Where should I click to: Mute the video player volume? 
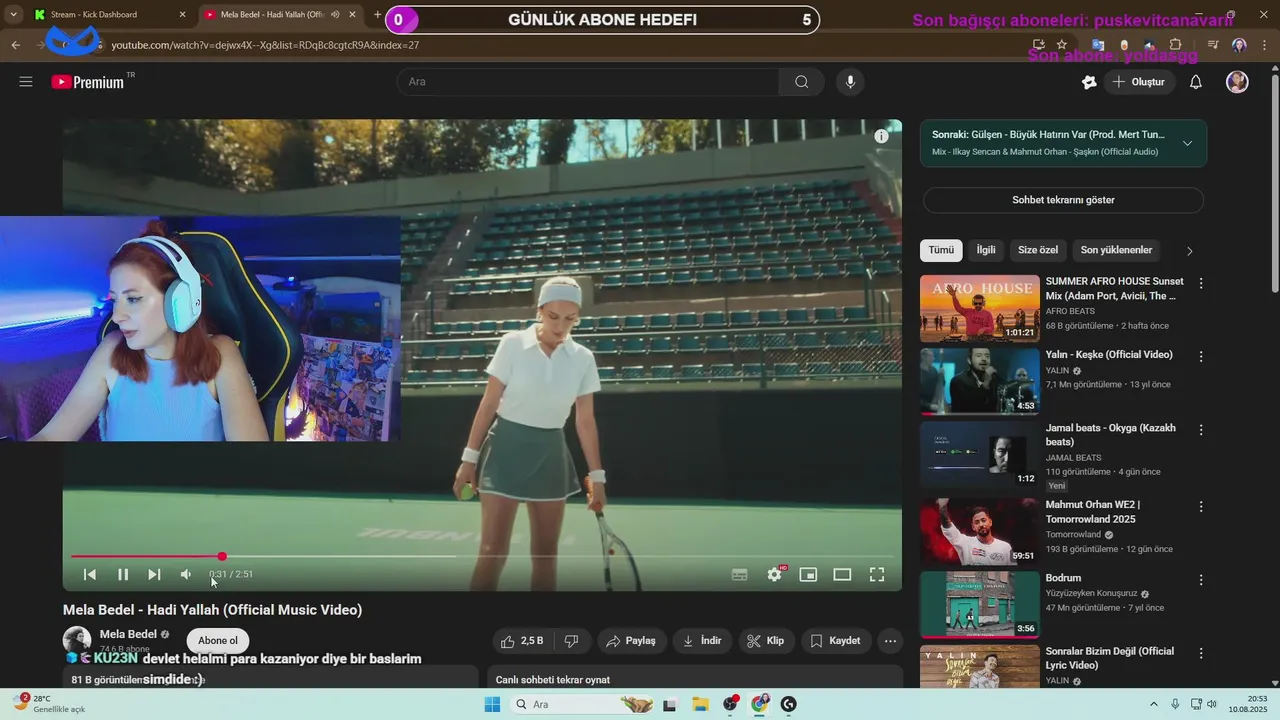[186, 574]
